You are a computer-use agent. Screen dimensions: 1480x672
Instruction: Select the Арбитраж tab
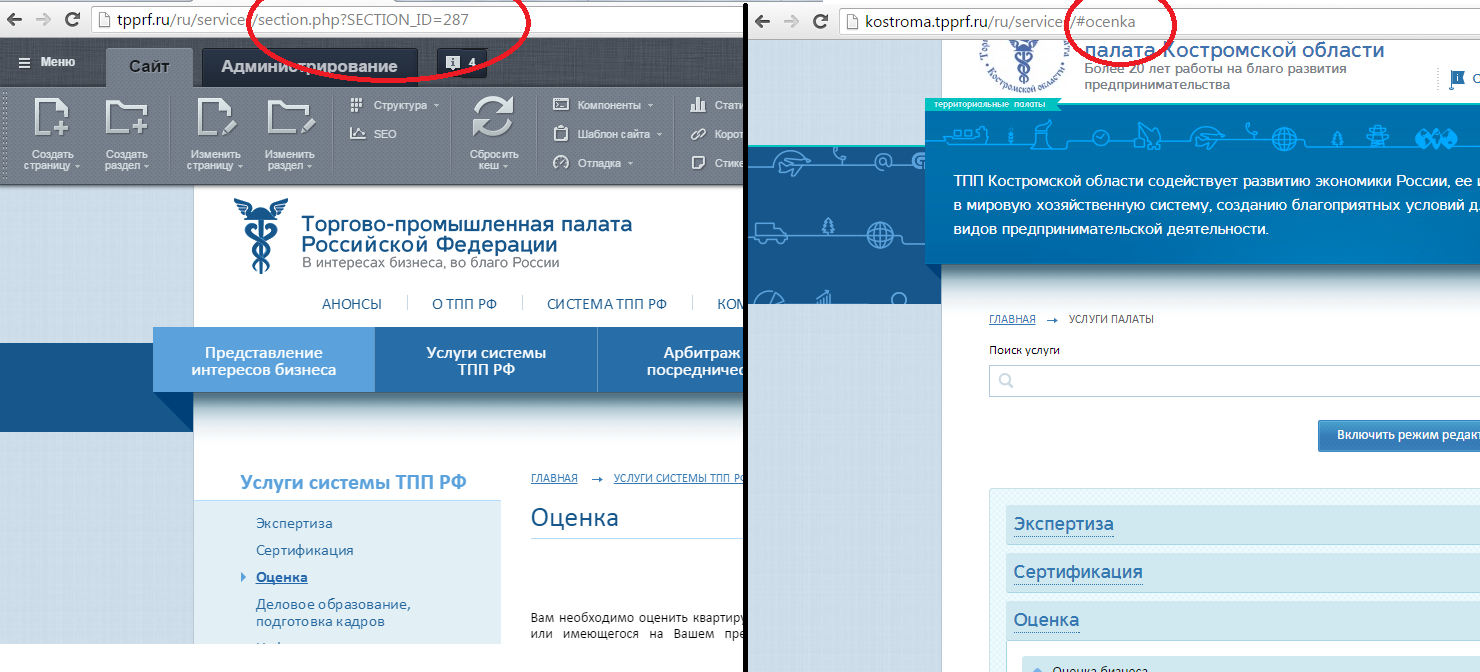click(671, 361)
